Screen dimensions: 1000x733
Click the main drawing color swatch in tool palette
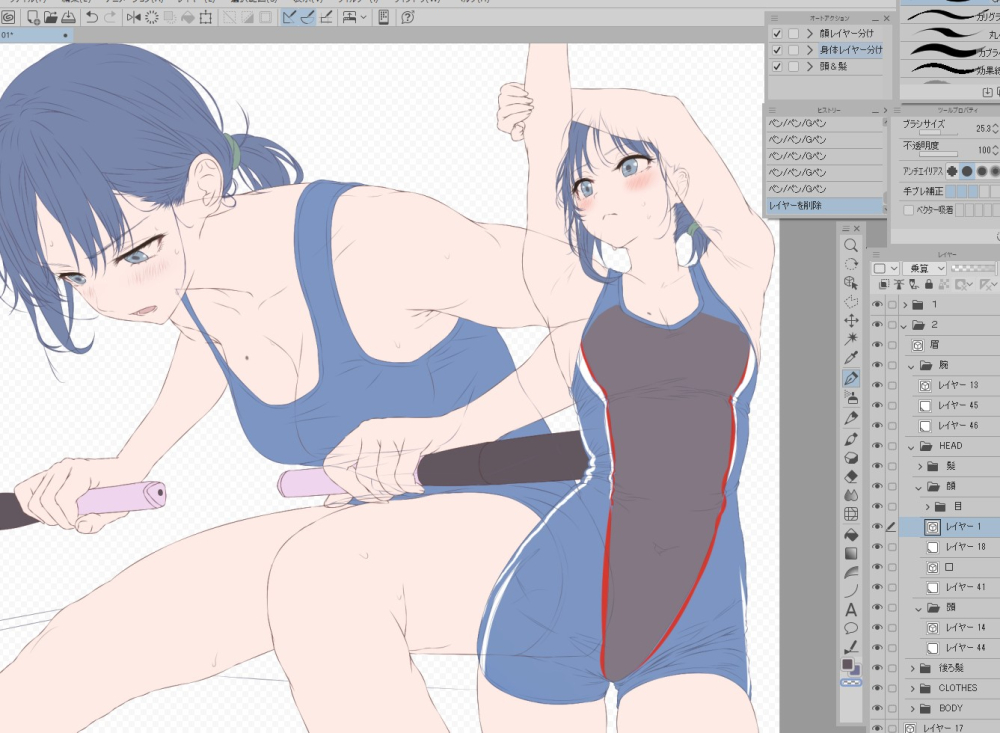tap(848, 664)
